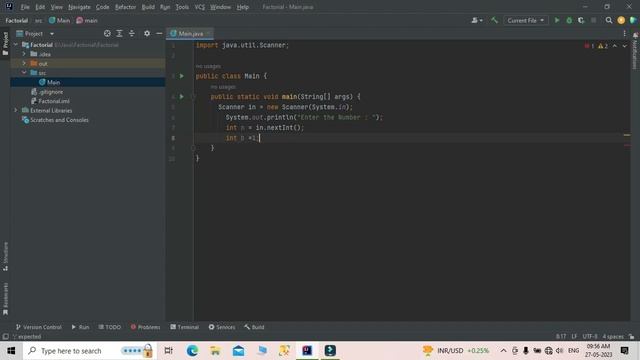Collapse all in Project panel
This screenshot has height=360, width=640.
pyautogui.click(x=131, y=33)
